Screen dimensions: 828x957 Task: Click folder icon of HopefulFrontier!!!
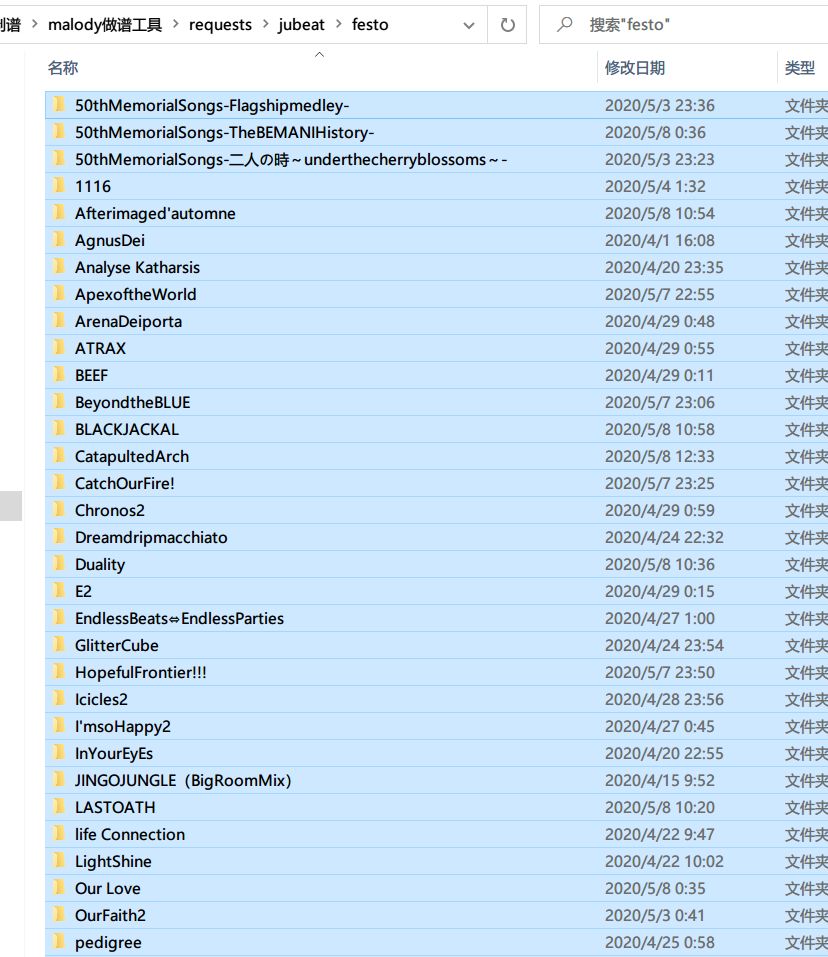click(x=59, y=672)
